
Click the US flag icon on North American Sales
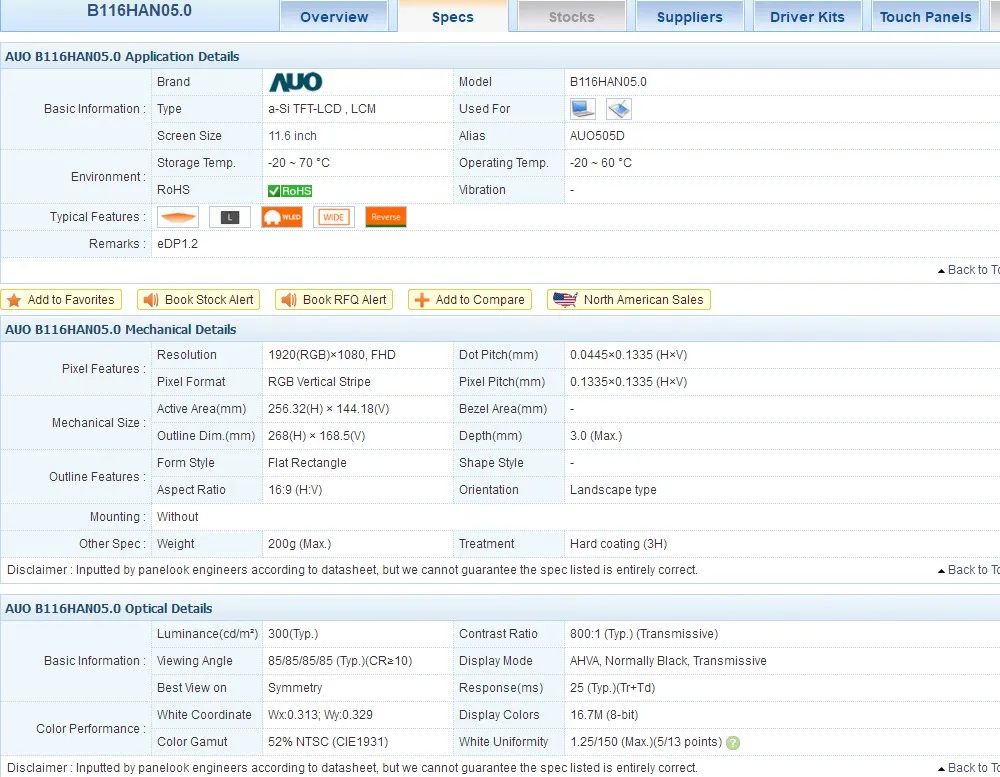pos(565,299)
